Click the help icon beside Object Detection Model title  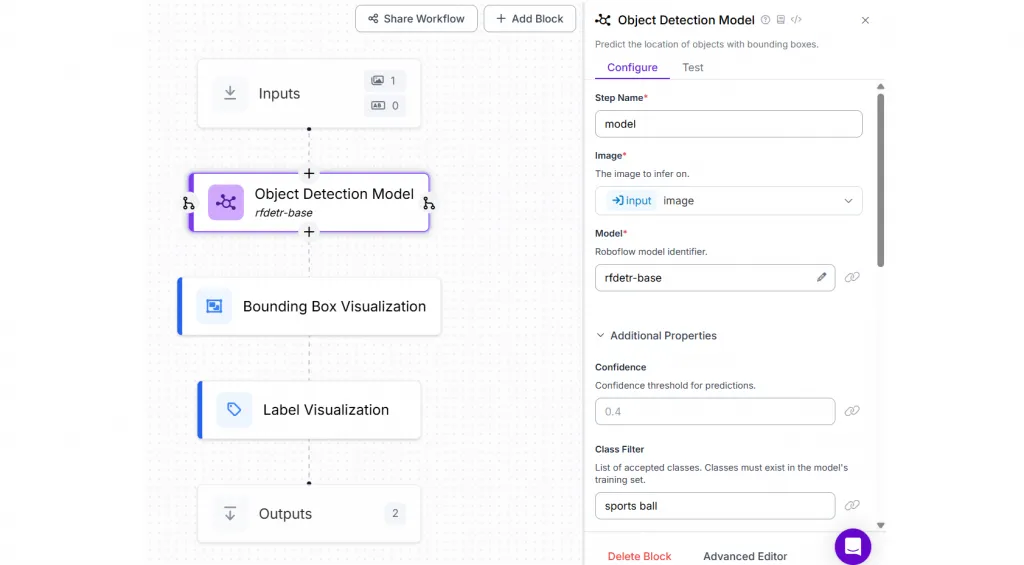coord(765,20)
